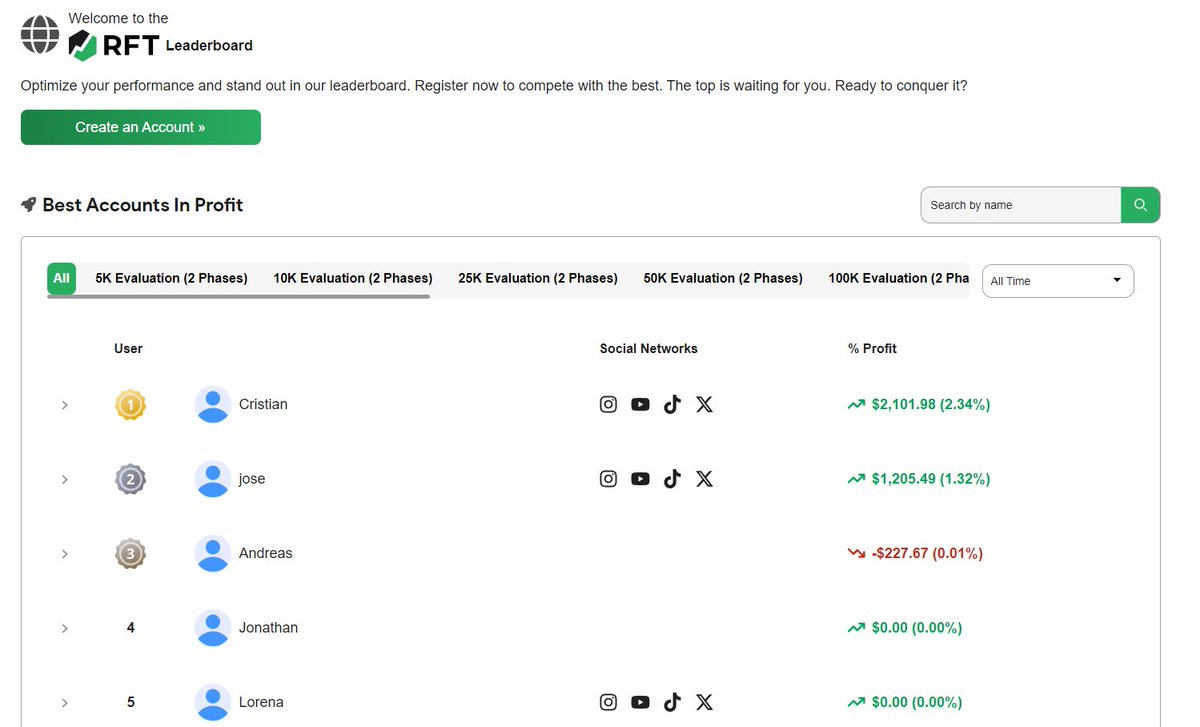1200x727 pixels.
Task: Click the $1,205.49 (1.32%) profit value
Action: tap(931, 479)
